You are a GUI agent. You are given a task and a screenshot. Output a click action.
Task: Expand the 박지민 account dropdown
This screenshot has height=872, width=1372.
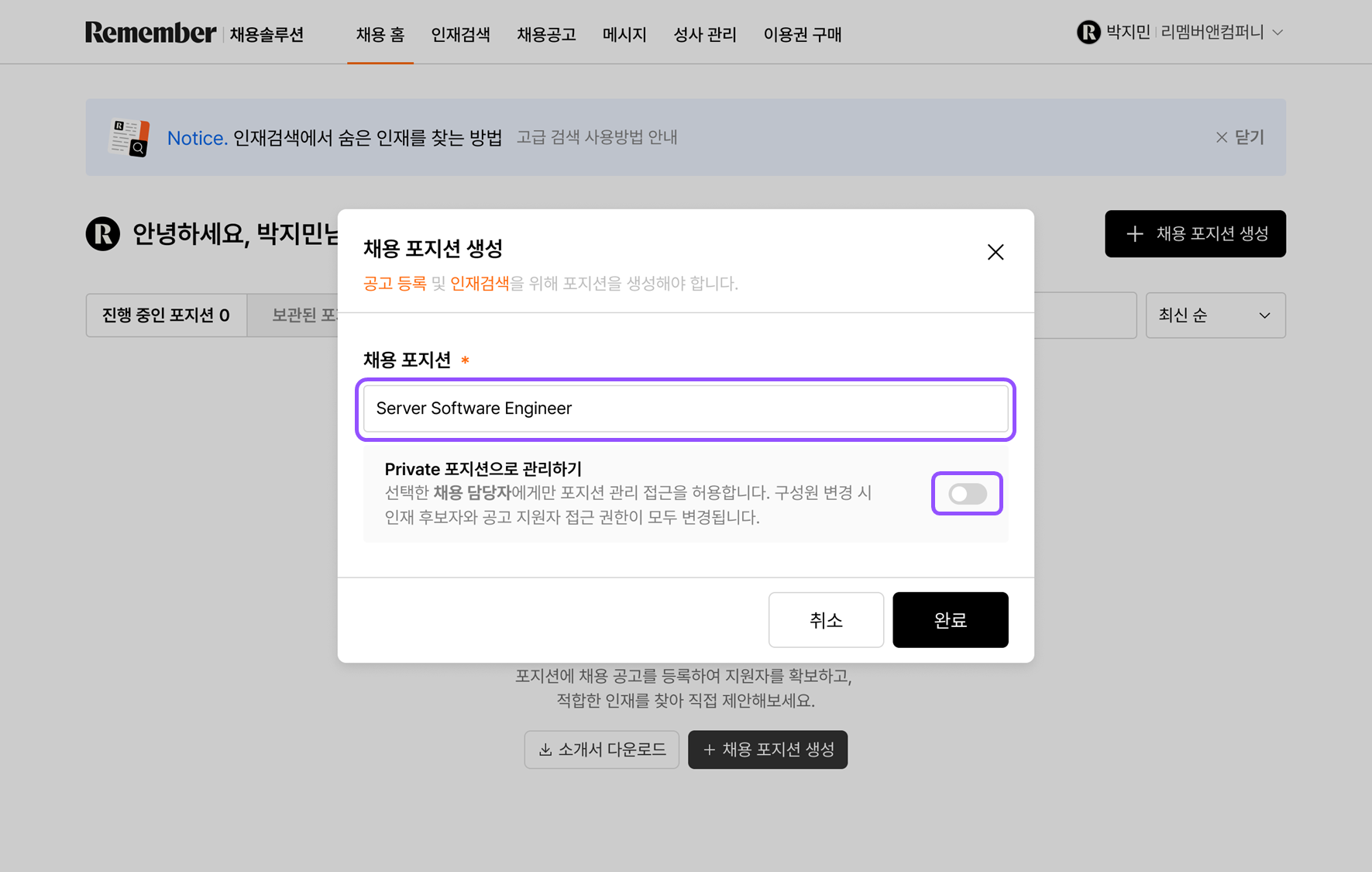(1277, 33)
